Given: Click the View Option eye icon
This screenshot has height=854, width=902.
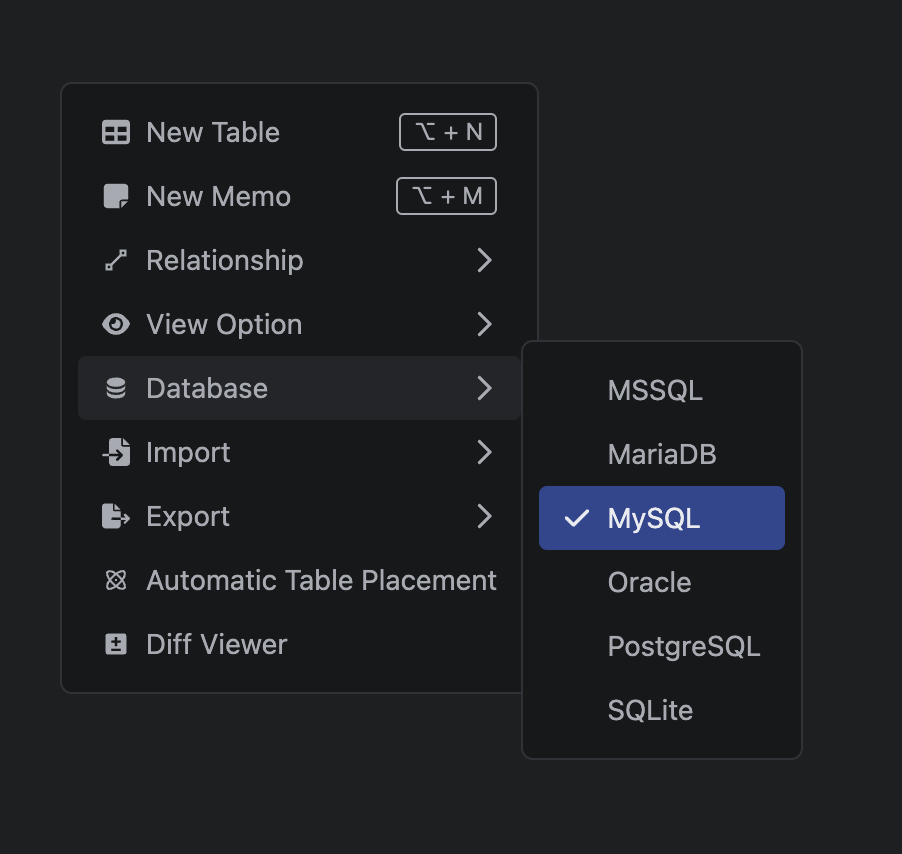Looking at the screenshot, I should click(x=116, y=325).
